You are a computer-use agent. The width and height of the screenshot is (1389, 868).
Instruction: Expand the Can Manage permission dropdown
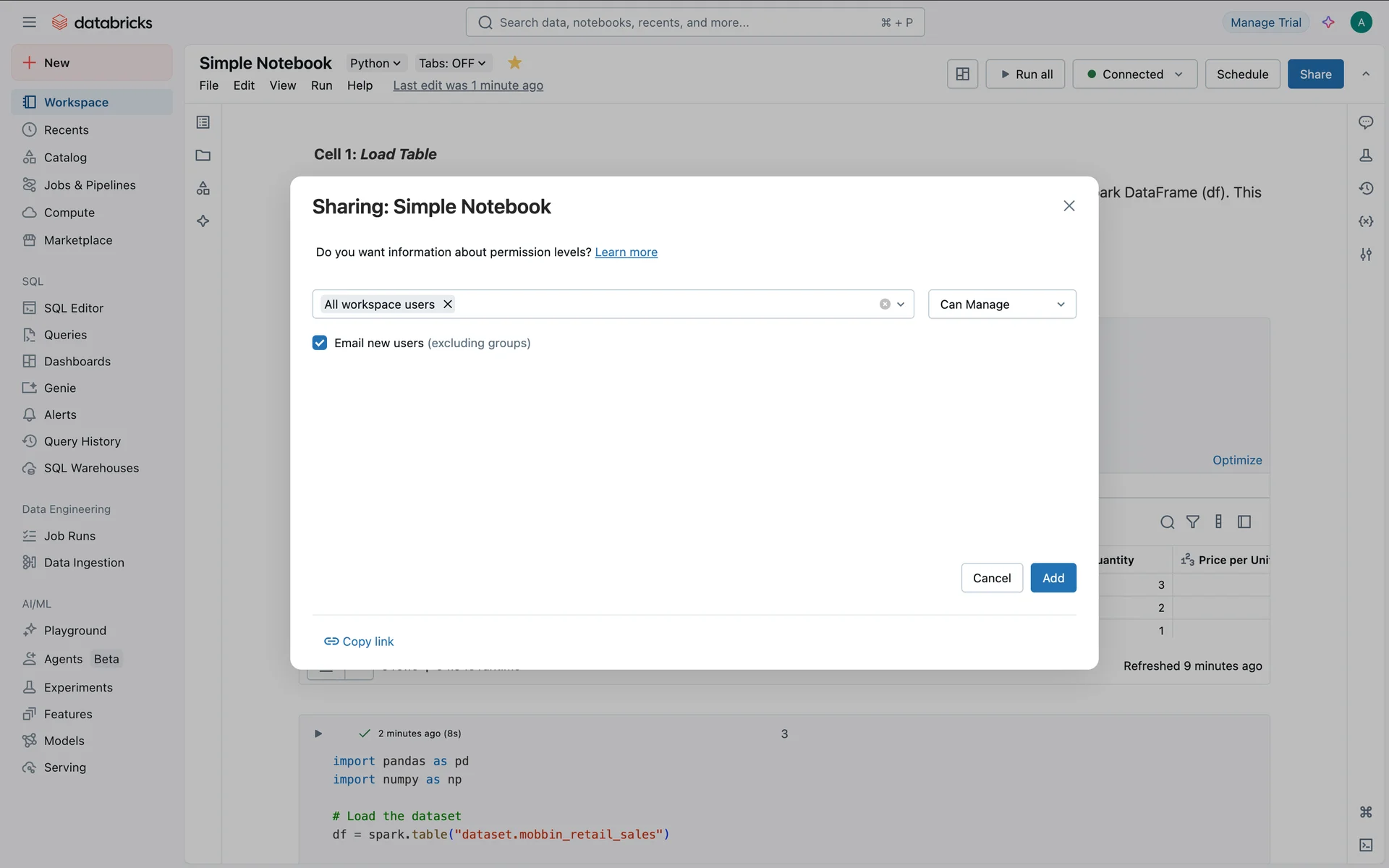coord(1002,305)
